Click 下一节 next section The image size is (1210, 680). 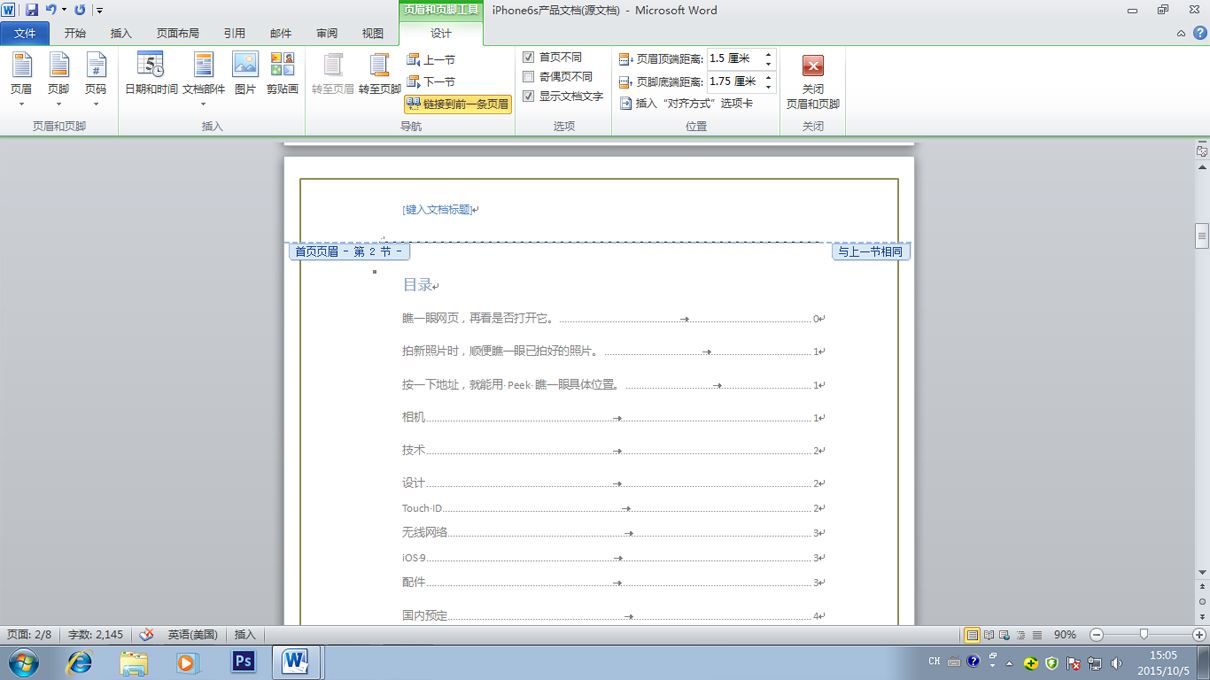click(431, 82)
